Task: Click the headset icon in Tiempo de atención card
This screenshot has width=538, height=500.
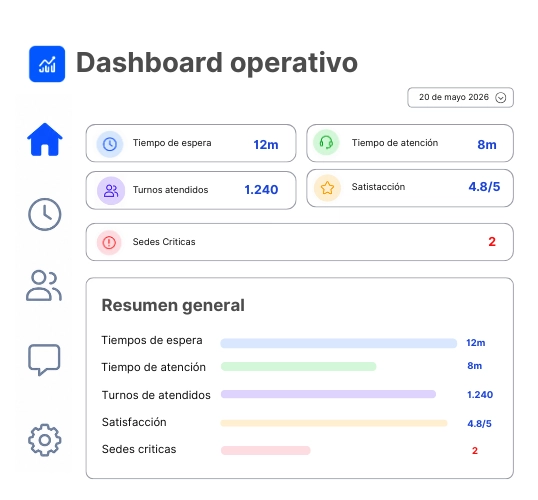Action: [326, 142]
